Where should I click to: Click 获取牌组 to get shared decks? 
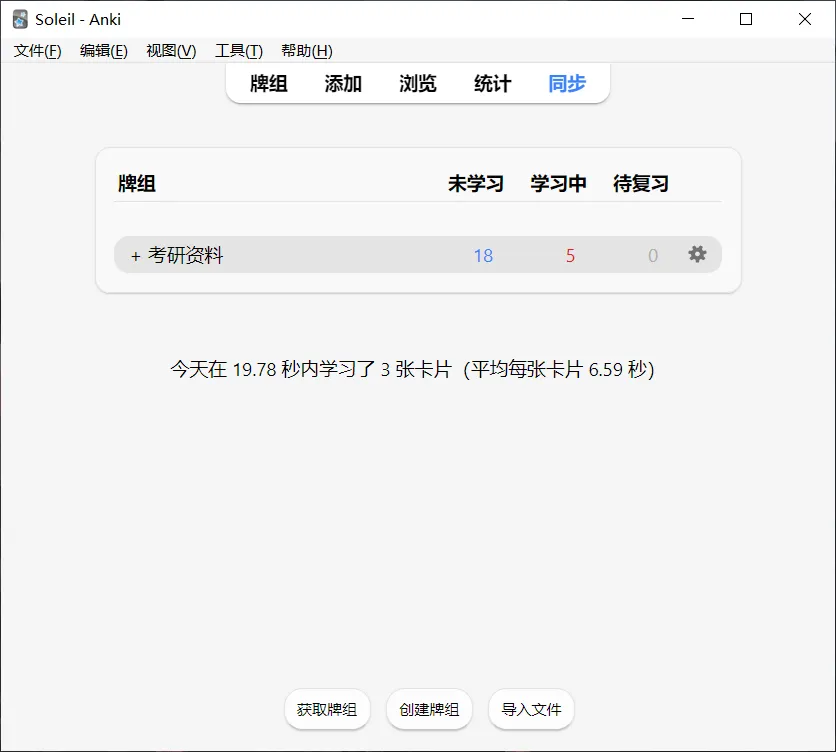(x=327, y=709)
